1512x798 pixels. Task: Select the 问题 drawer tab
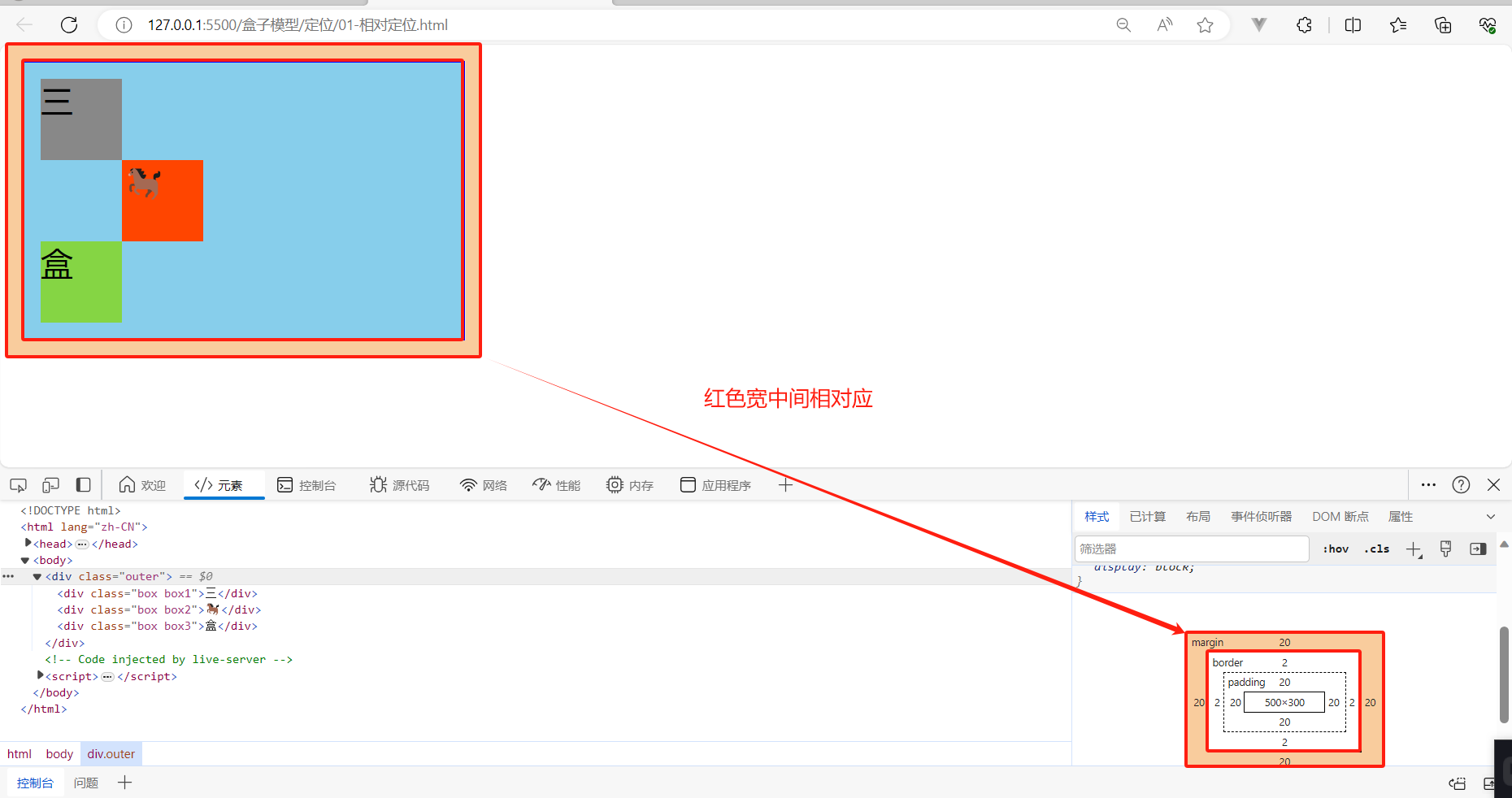85,783
